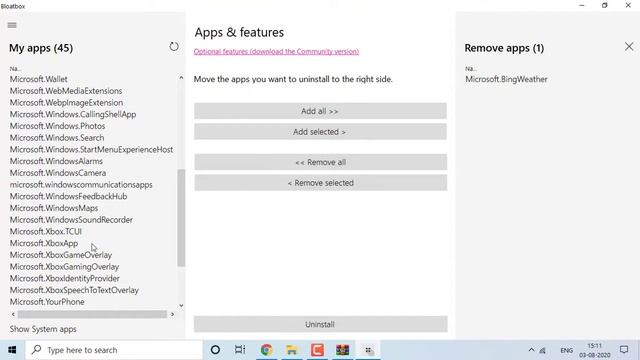Open the hamburger menu icon
Screen dimensions: 640x360
(x=12, y=25)
